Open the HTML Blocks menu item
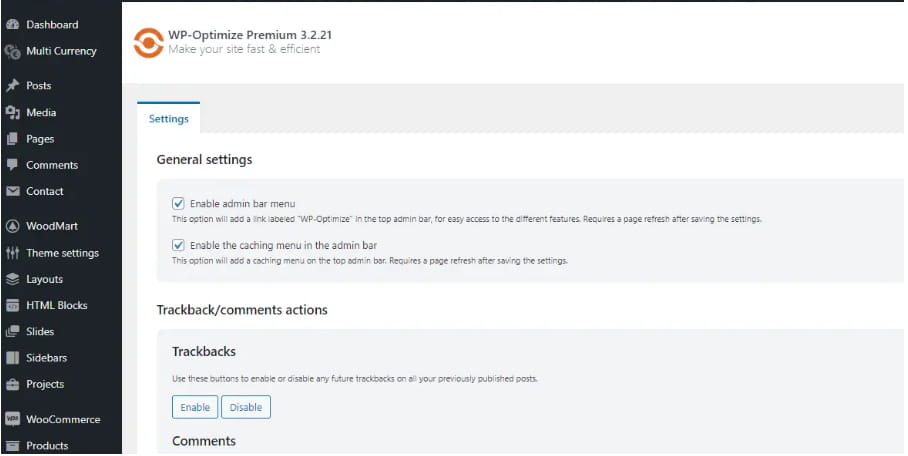 tap(56, 305)
